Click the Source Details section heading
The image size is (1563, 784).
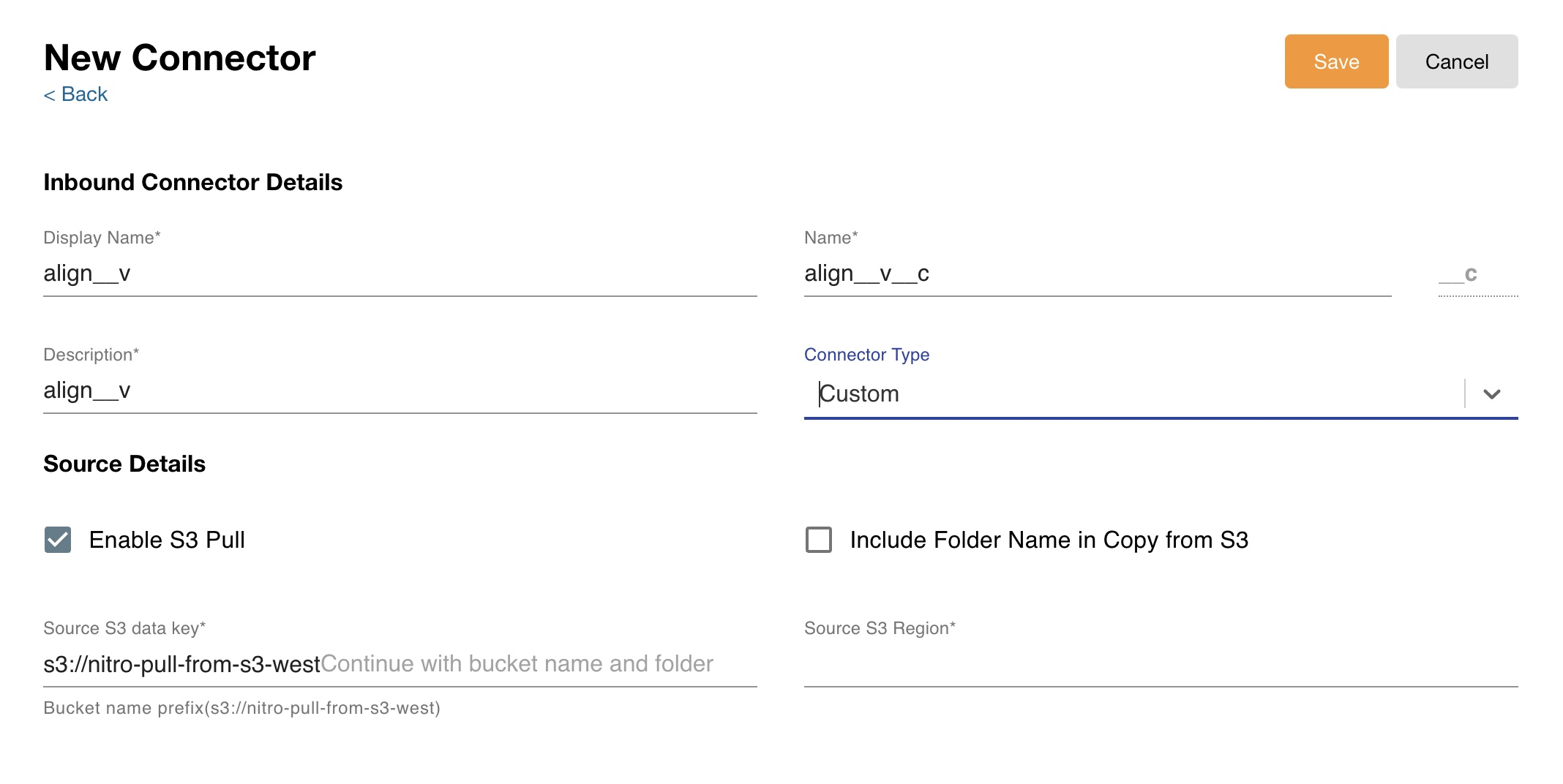[x=124, y=464]
